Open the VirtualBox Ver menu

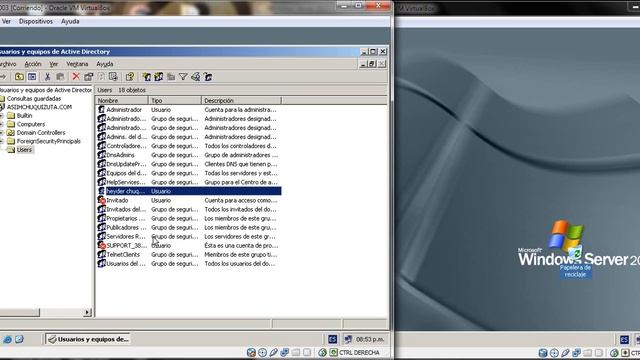tap(6, 21)
